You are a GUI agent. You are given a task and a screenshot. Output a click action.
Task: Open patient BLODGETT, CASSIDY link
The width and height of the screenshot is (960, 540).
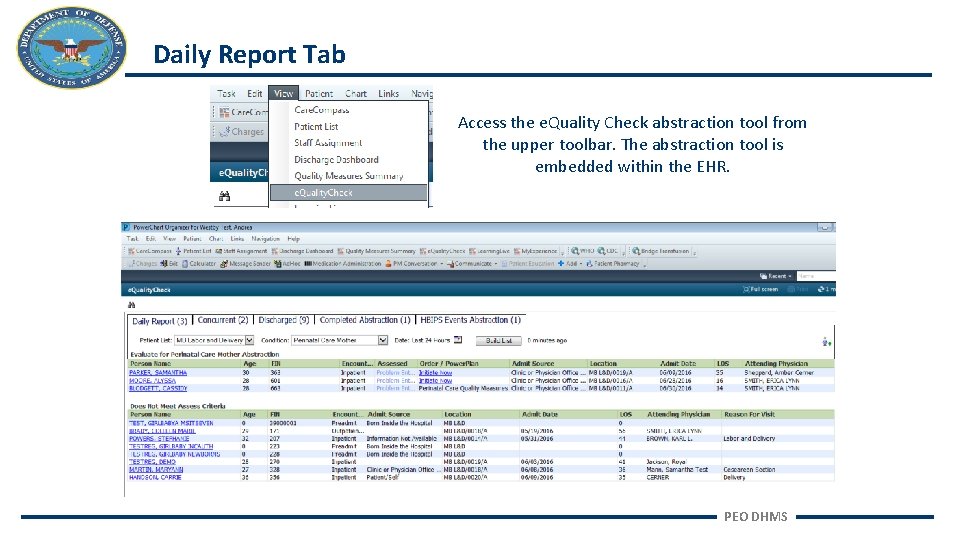click(x=158, y=389)
